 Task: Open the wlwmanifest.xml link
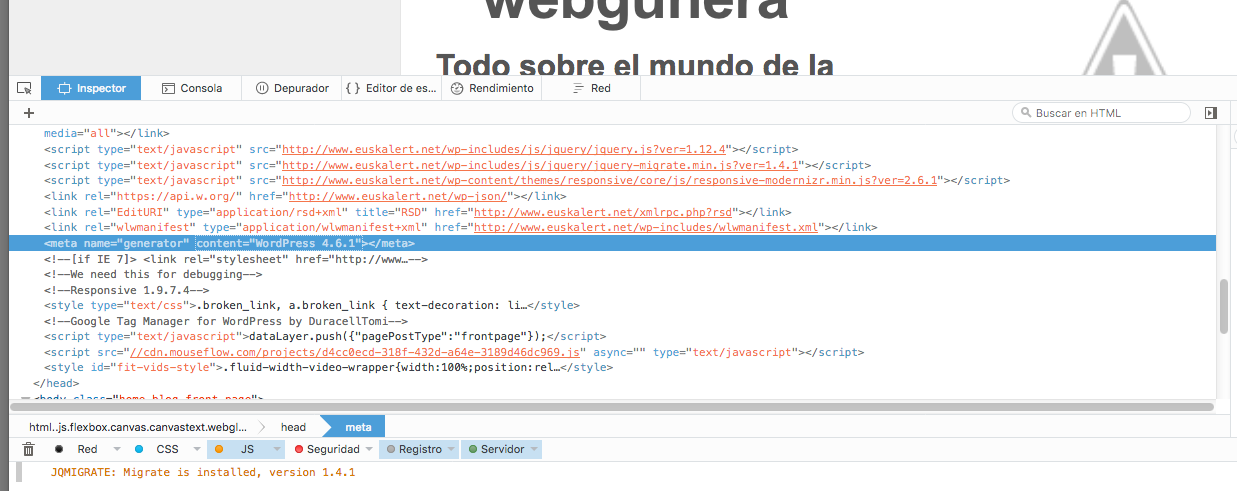[646, 228]
